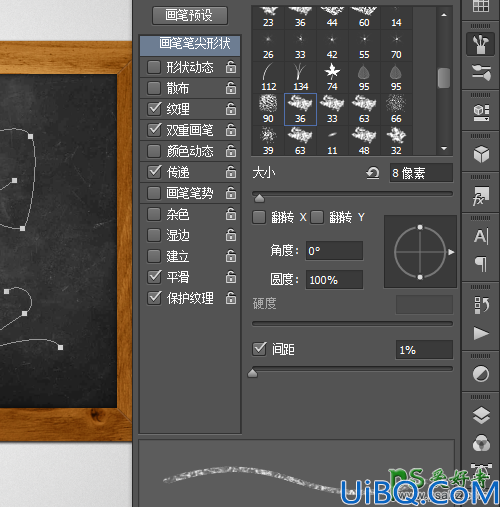Enable the 翻转 Y checkbox
Image resolution: width=500 pixels, height=507 pixels.
tap(317, 217)
